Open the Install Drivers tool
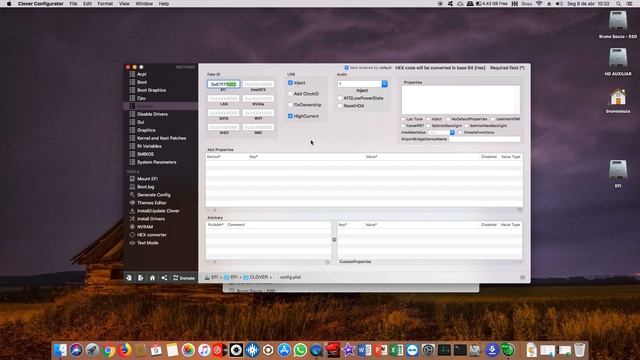This screenshot has width=640, height=360. 151,219
